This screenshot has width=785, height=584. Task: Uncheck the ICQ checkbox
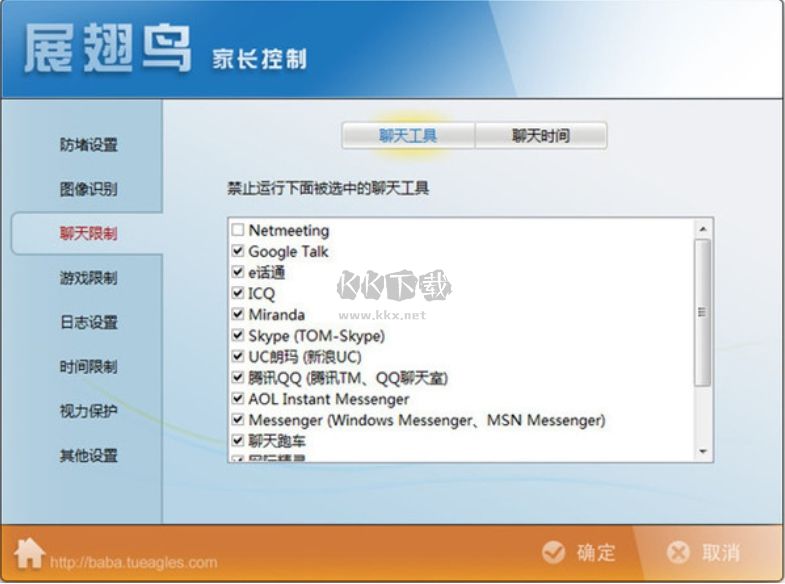pyautogui.click(x=238, y=293)
